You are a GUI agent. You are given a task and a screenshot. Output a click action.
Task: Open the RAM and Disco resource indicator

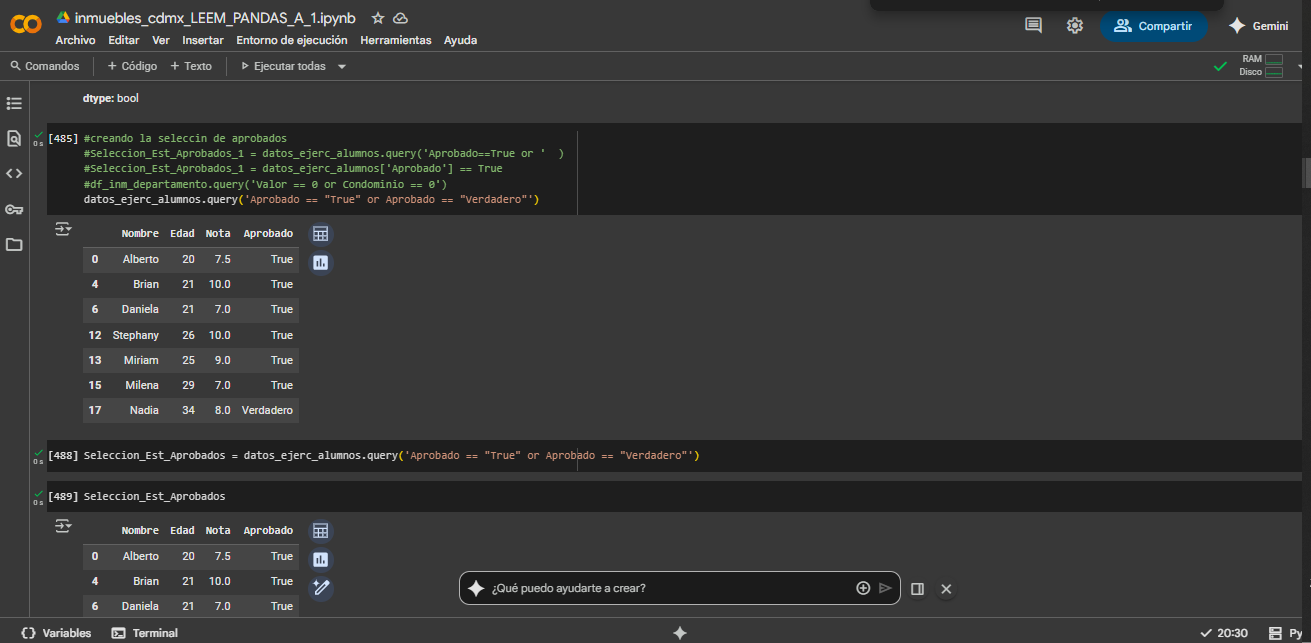pyautogui.click(x=1261, y=66)
